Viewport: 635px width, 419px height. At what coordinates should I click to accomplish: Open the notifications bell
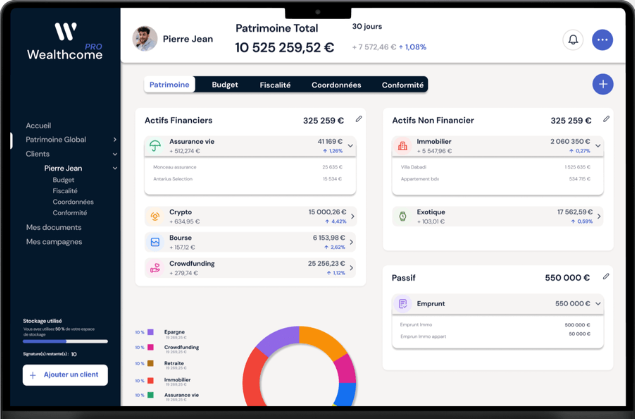(x=573, y=40)
